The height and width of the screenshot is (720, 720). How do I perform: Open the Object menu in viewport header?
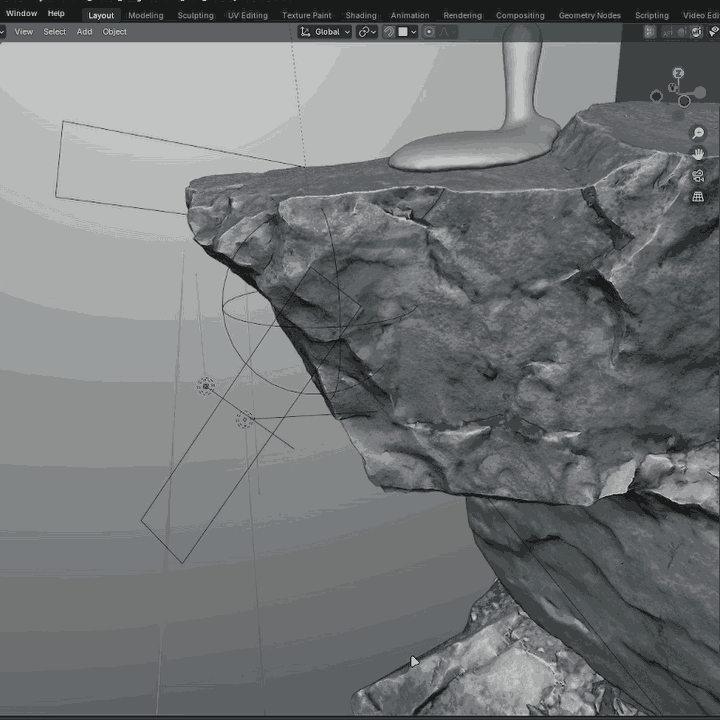pos(115,32)
